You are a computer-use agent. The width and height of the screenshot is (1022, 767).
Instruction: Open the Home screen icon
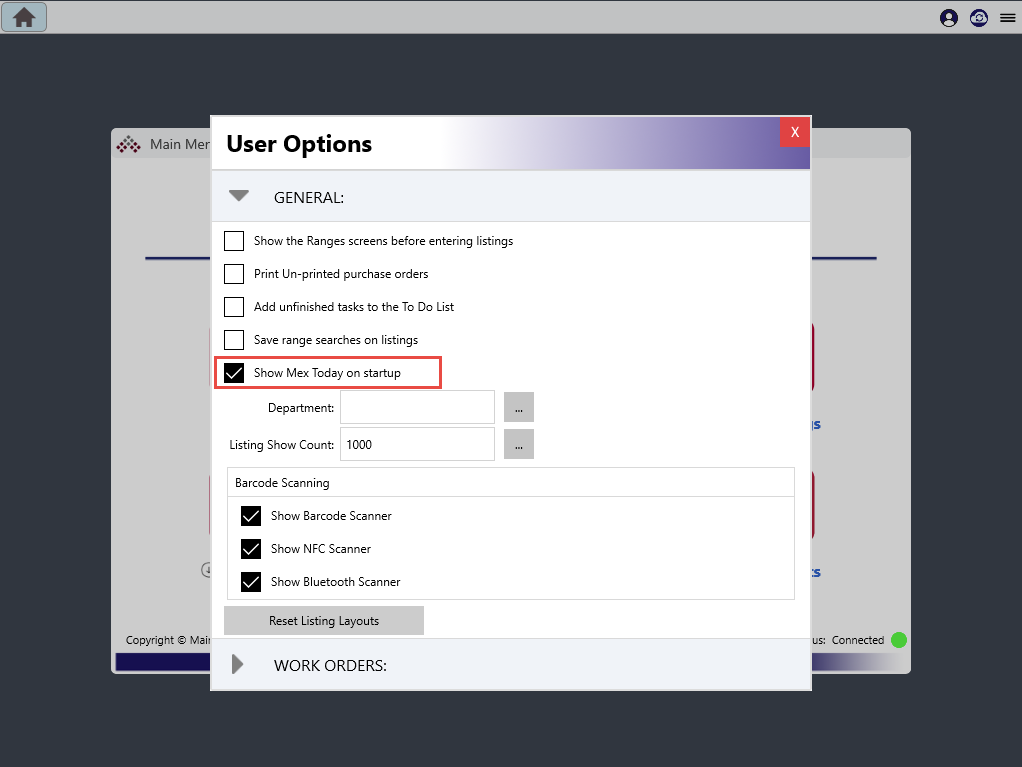pos(24,17)
